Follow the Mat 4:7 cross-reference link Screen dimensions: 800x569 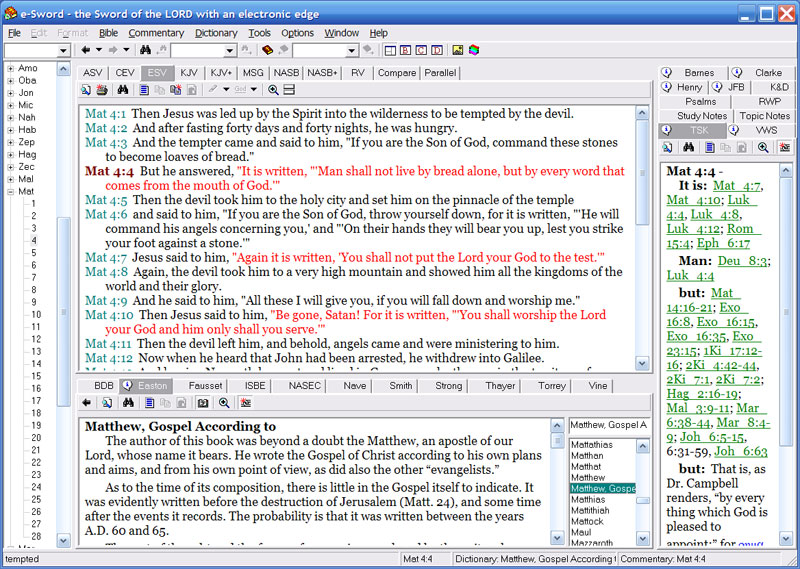pyautogui.click(x=737, y=186)
